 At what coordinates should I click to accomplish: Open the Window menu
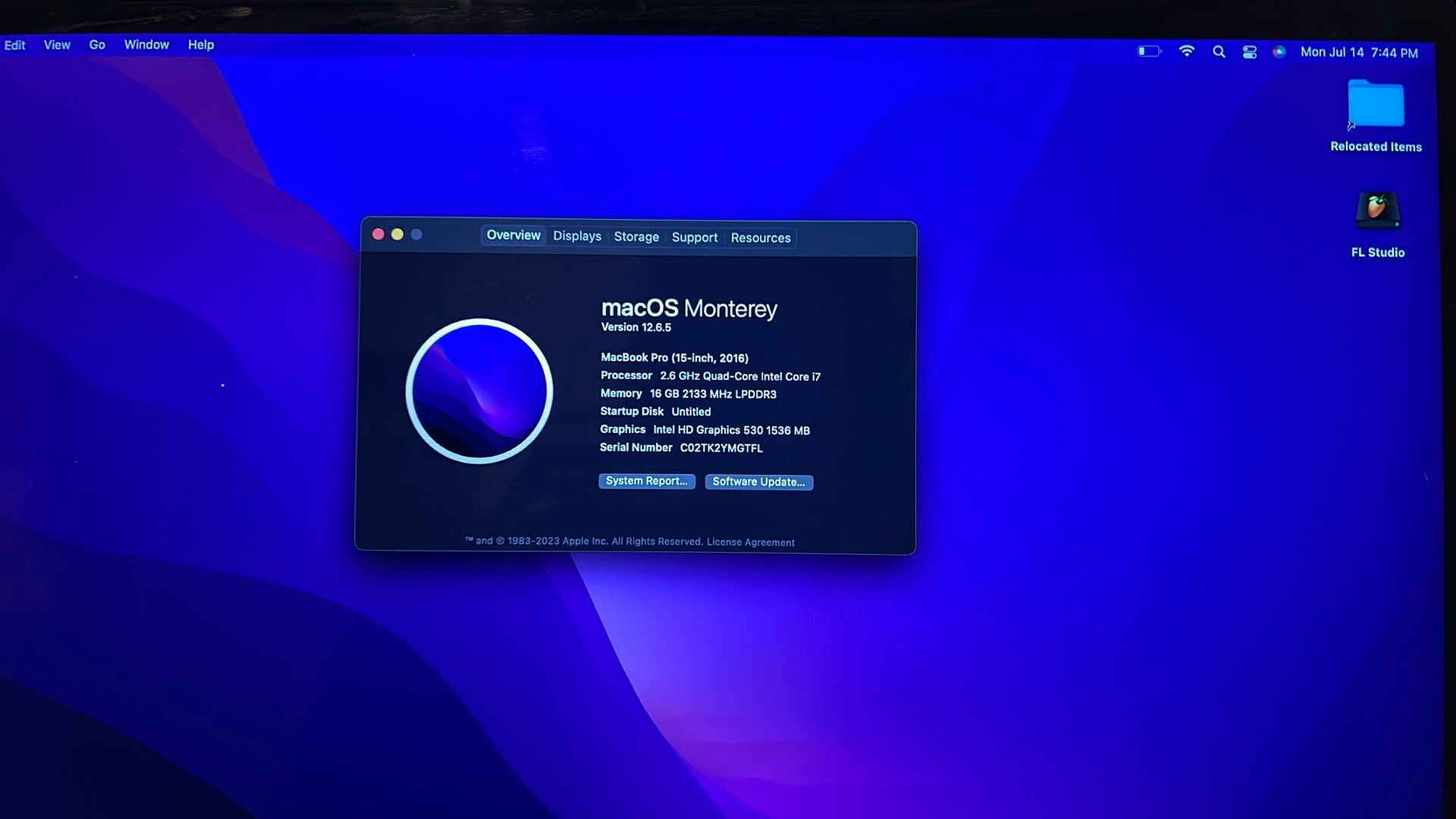(x=146, y=45)
